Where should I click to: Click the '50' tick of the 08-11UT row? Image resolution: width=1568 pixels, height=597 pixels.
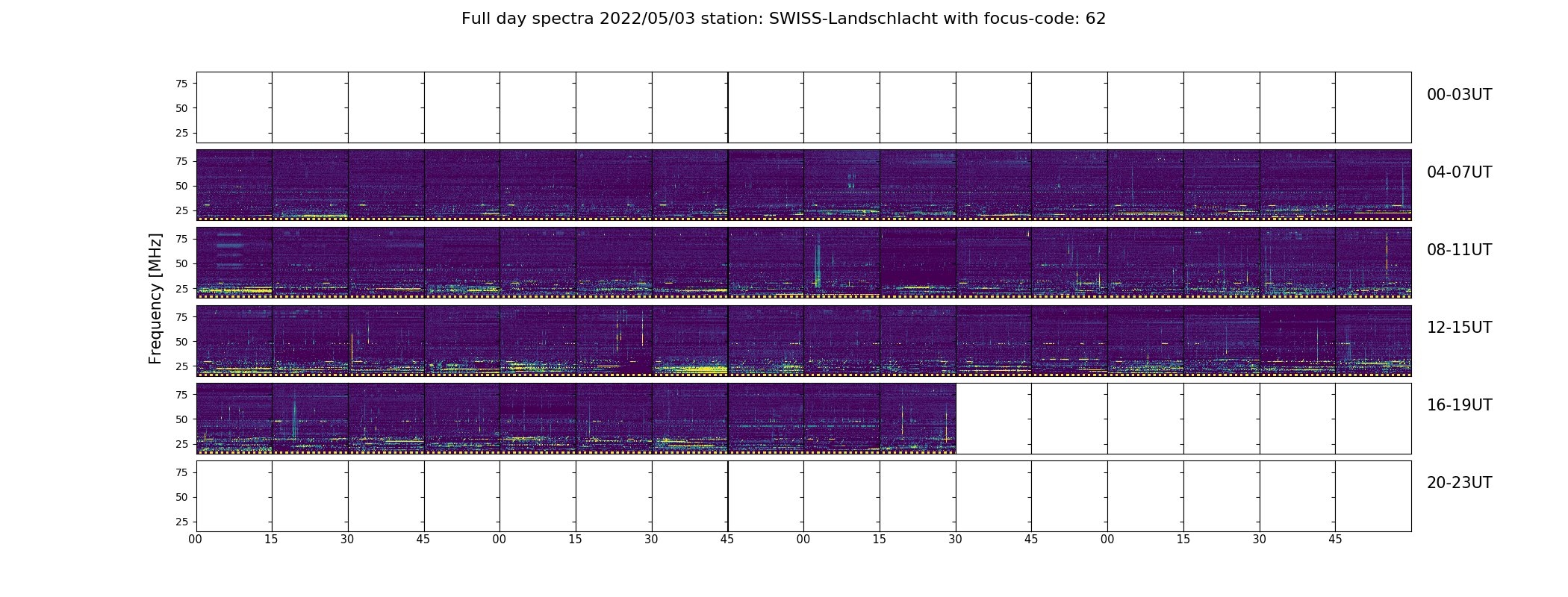pyautogui.click(x=181, y=263)
